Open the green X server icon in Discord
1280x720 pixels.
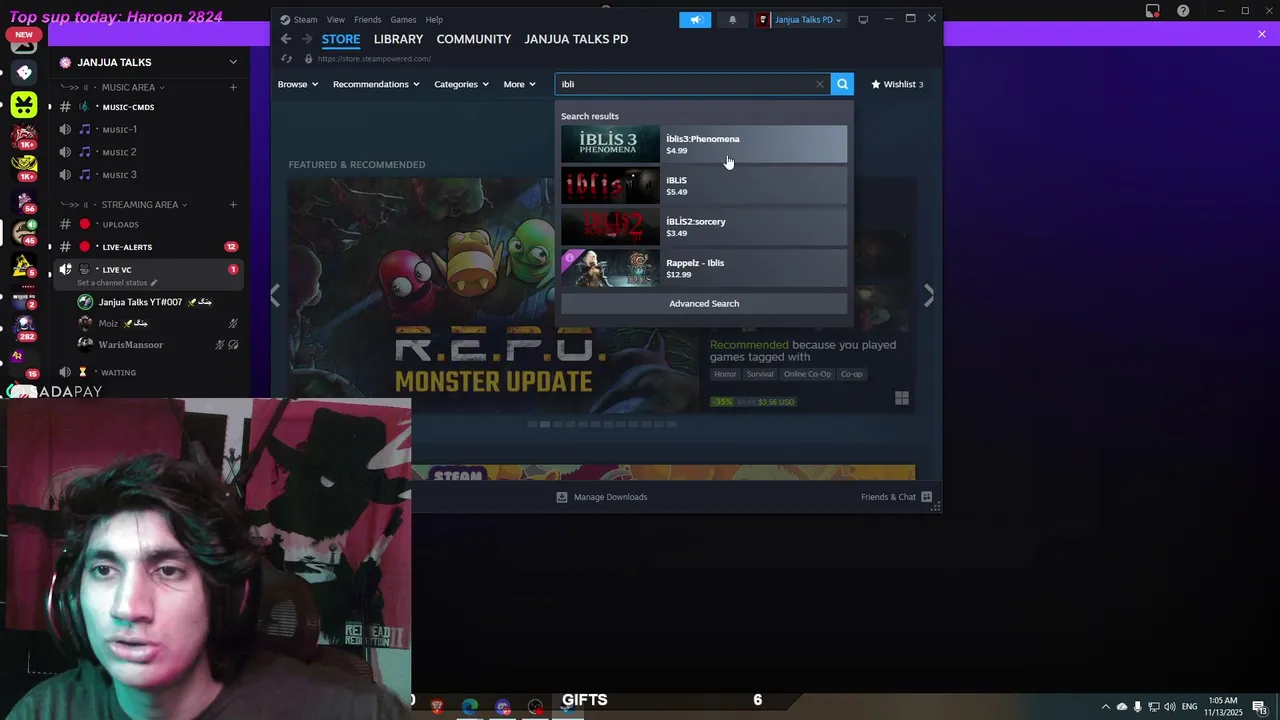pyautogui.click(x=24, y=104)
